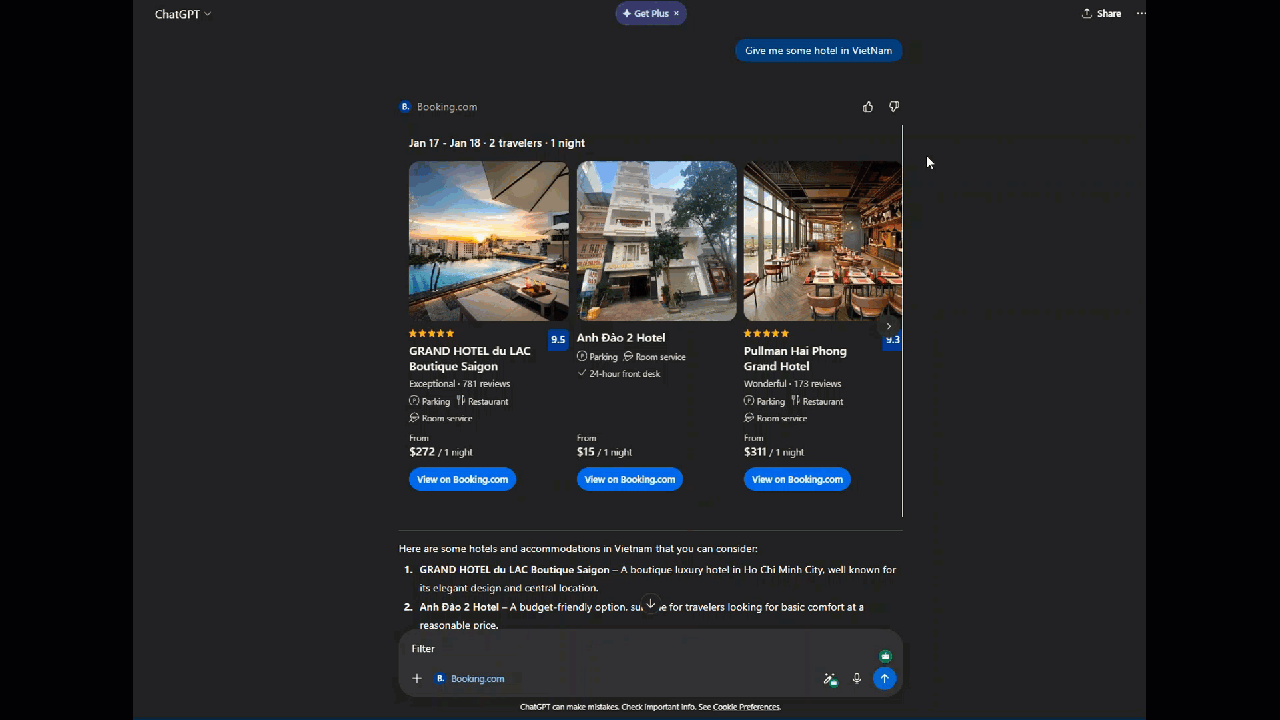
Task: Dismiss the Get Plus pill with its X
Action: tap(676, 14)
